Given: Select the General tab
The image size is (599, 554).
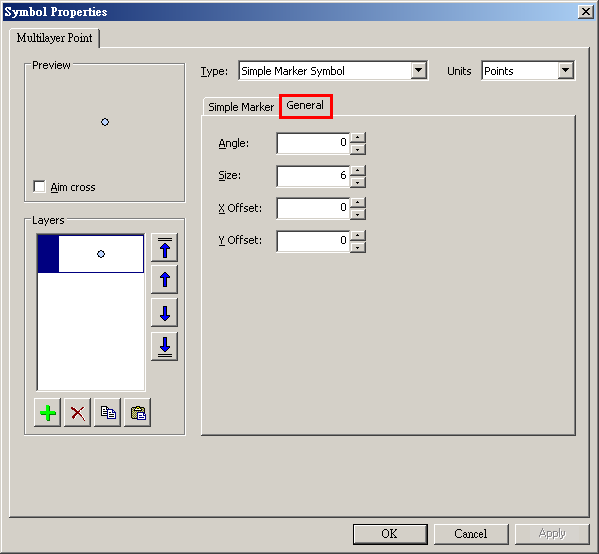Looking at the screenshot, I should click(305, 105).
